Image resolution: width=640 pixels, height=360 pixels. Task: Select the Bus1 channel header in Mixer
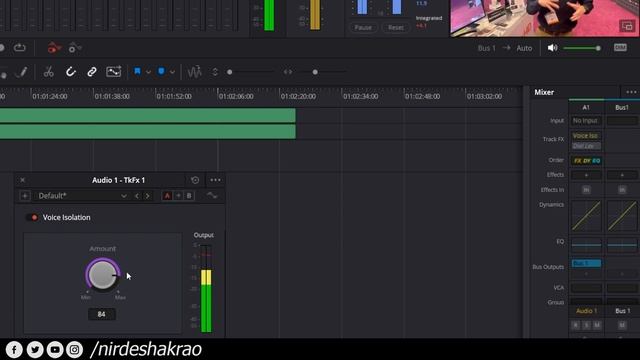coord(622,107)
